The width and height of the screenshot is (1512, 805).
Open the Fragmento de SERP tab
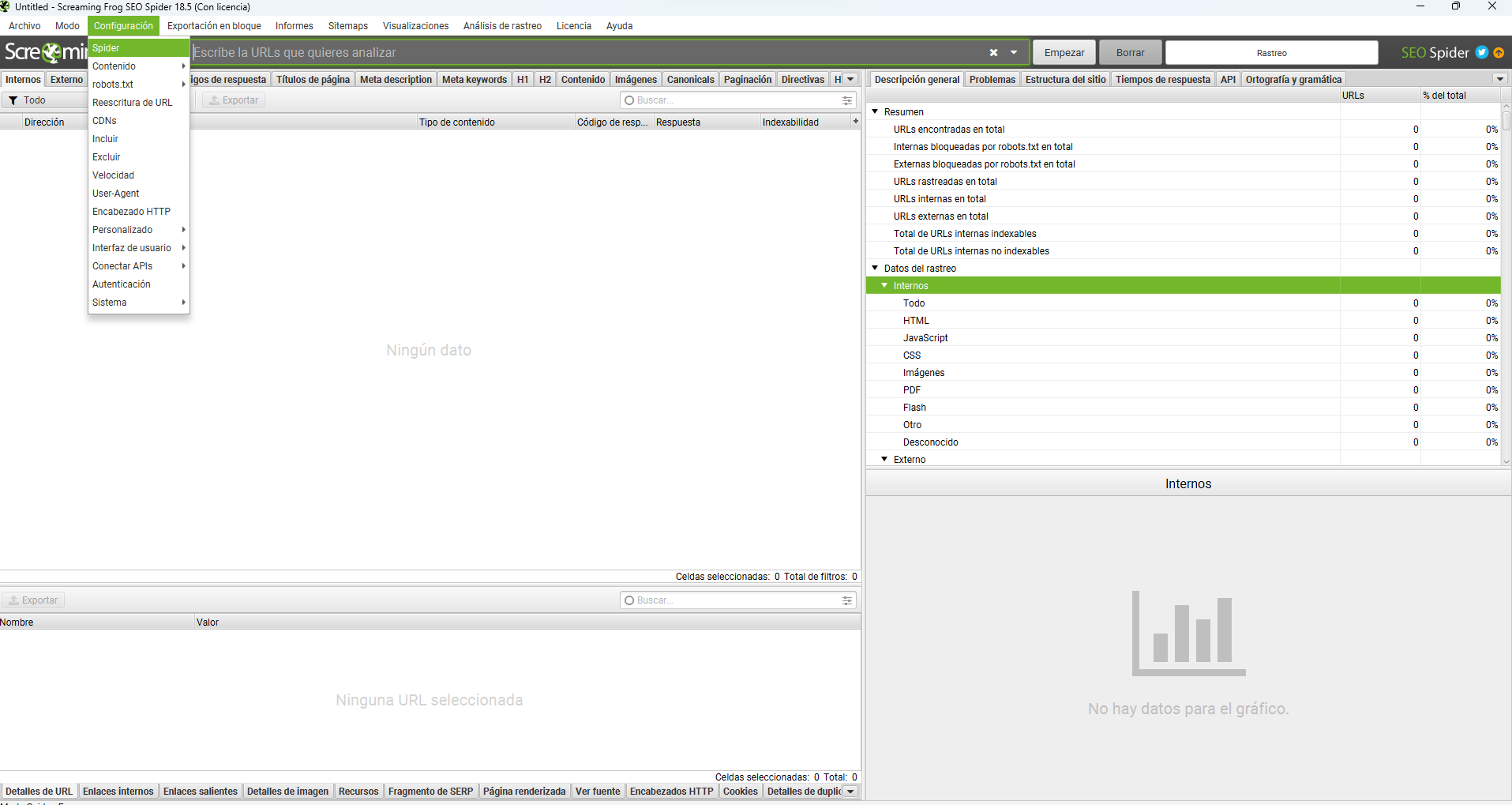click(430, 792)
